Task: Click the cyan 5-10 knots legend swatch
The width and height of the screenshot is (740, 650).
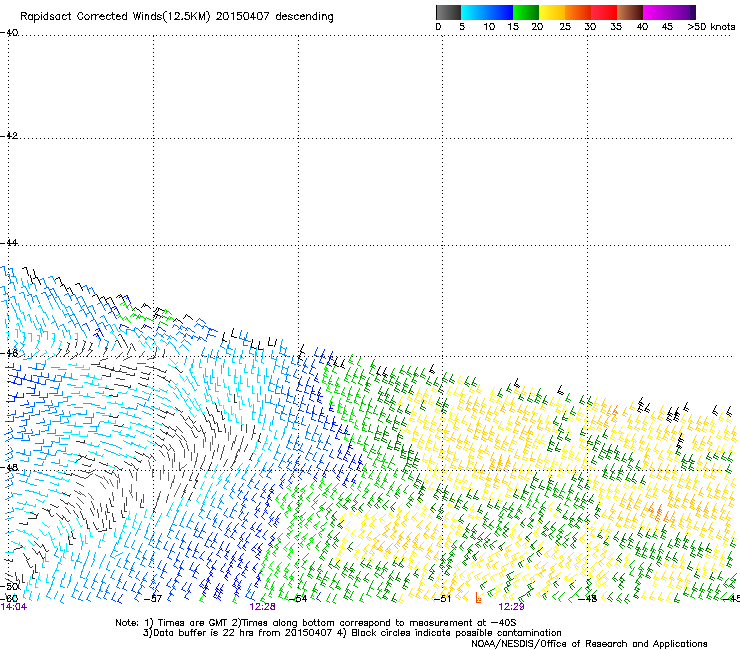Action: (474, 12)
